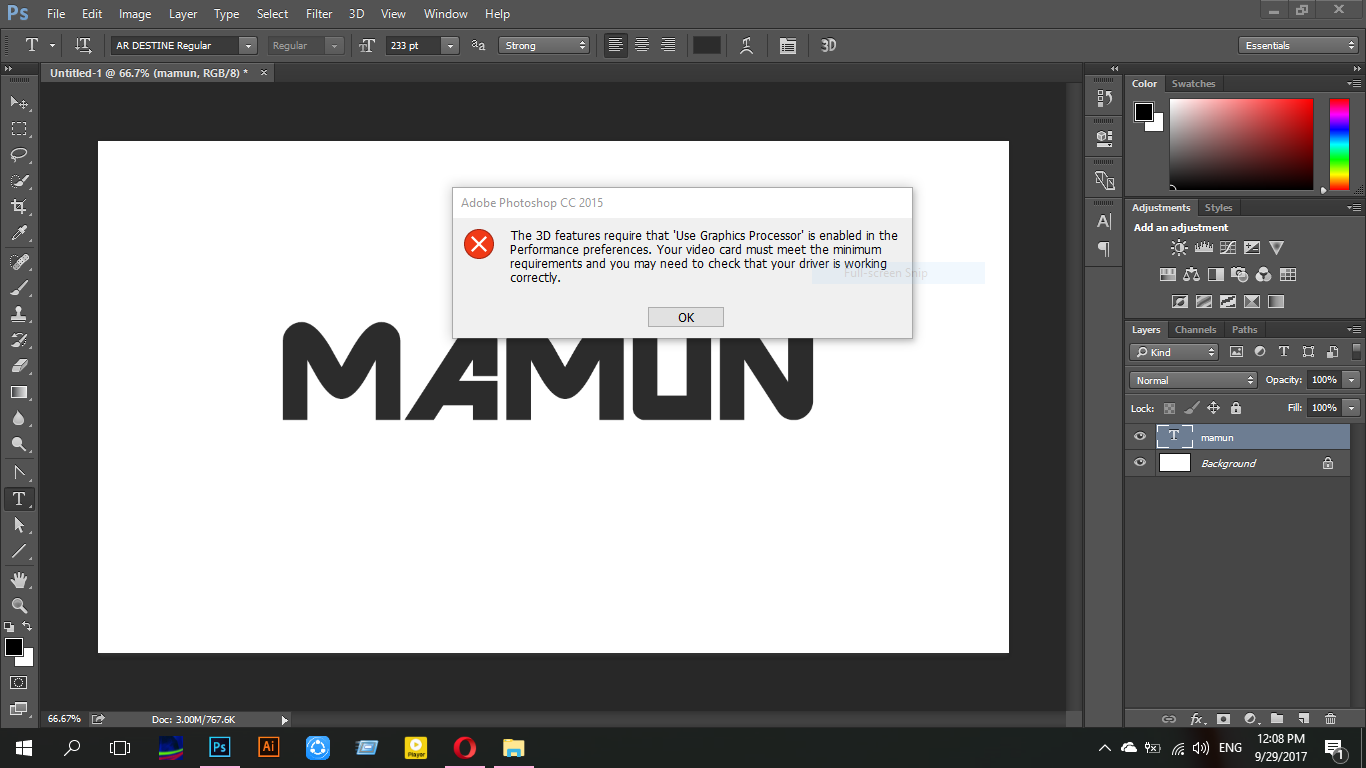This screenshot has width=1366, height=768.
Task: Open the Fill slider dropdown arrow
Action: (x=1352, y=408)
